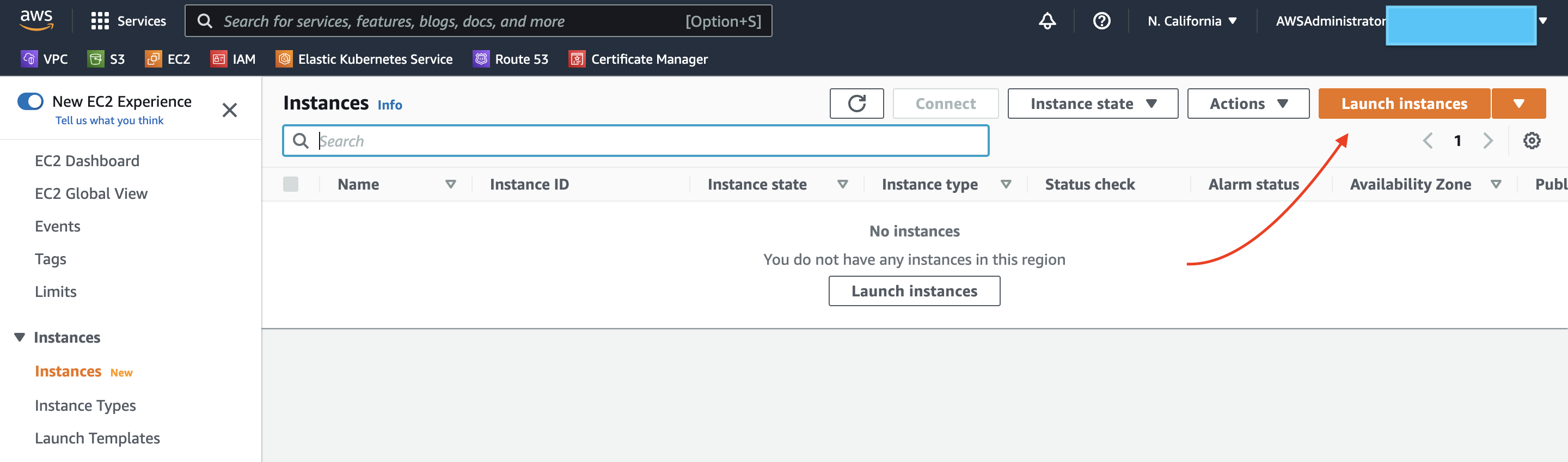This screenshot has width=1568, height=462.
Task: Open the AWSAdministrator account menu
Action: point(1411,21)
